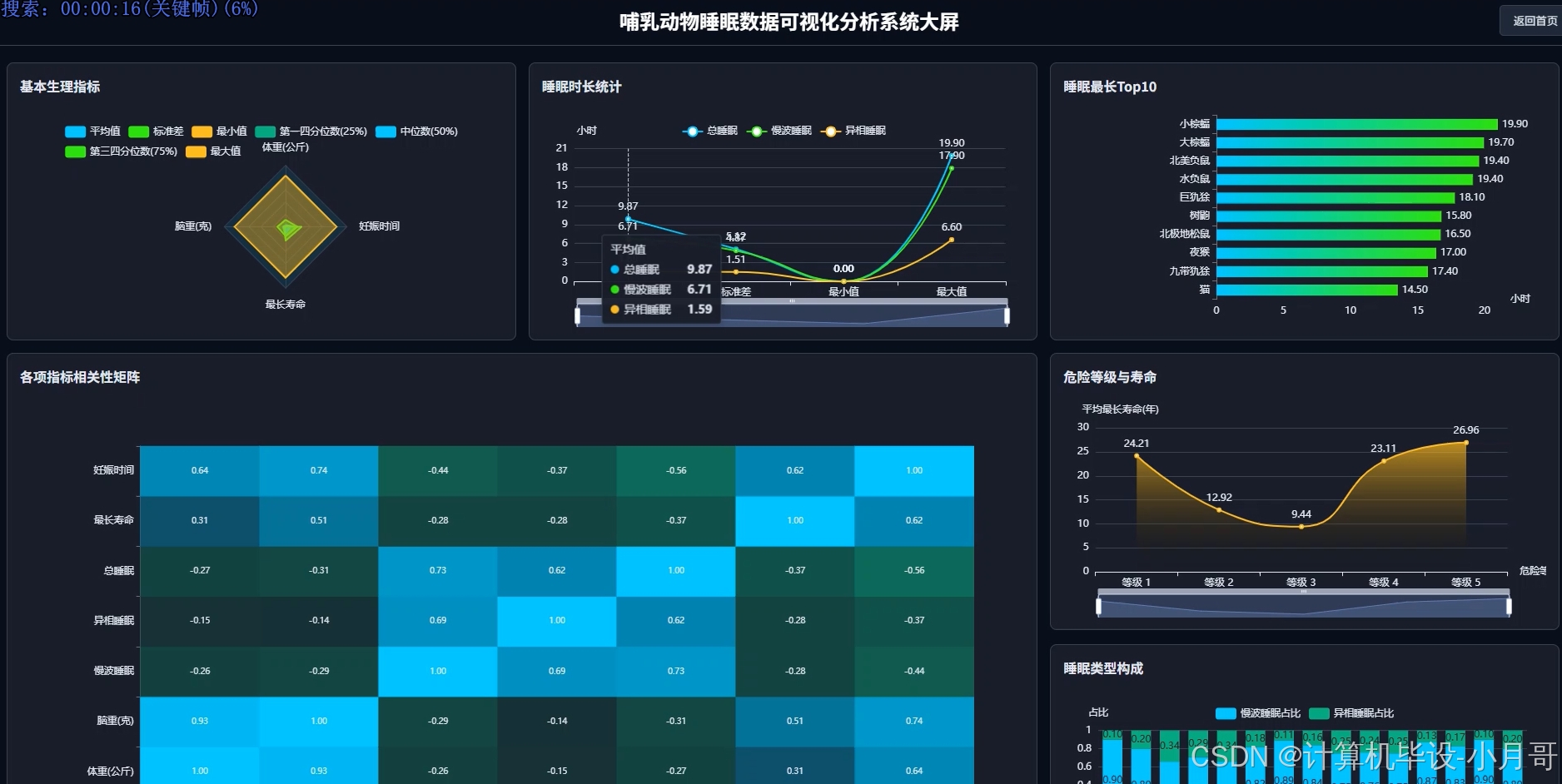
Task: Click the 返回首页 button
Action: (1534, 21)
